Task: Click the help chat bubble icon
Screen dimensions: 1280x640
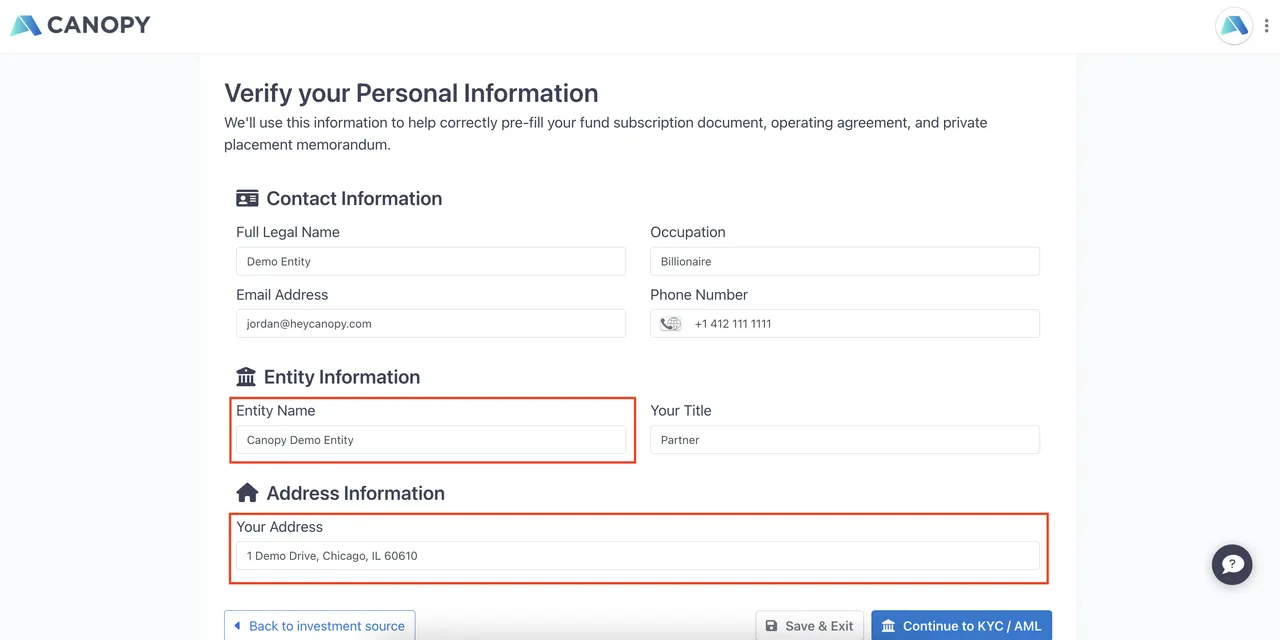Action: point(1232,565)
